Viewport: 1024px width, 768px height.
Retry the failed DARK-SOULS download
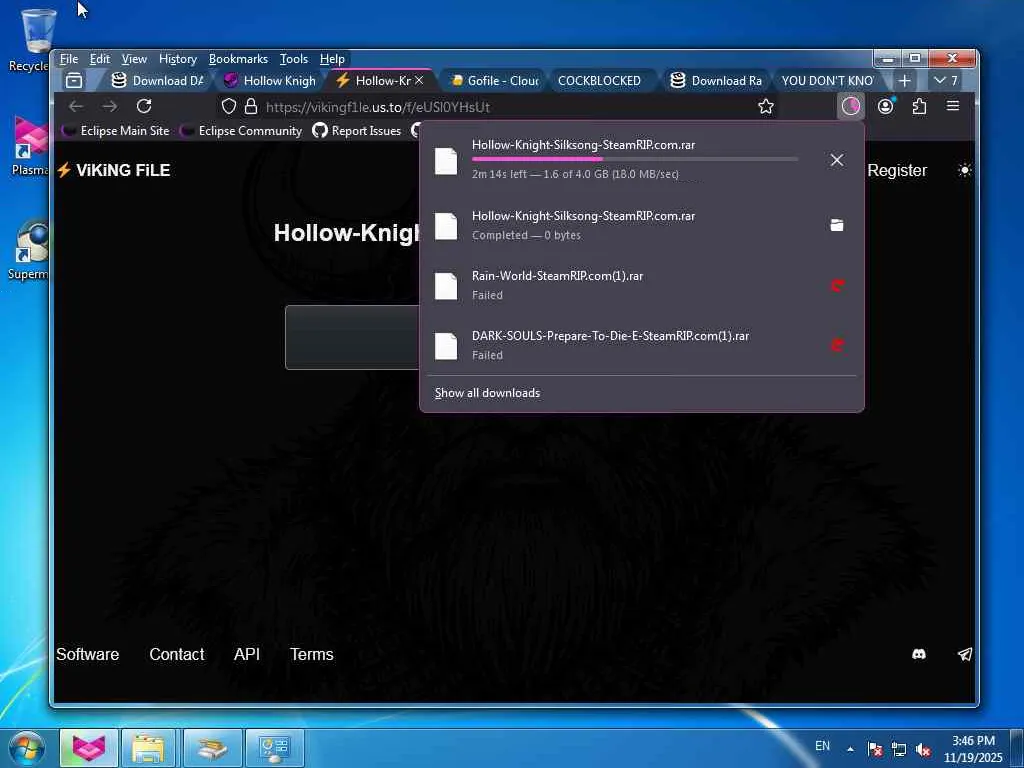point(837,345)
